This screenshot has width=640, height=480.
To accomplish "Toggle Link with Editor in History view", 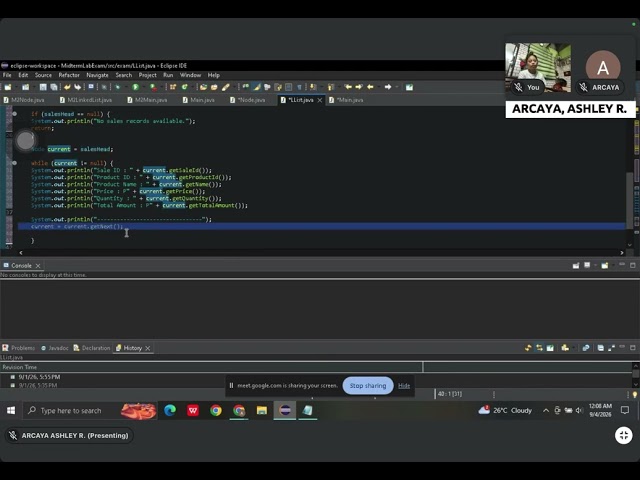I will coord(539,348).
